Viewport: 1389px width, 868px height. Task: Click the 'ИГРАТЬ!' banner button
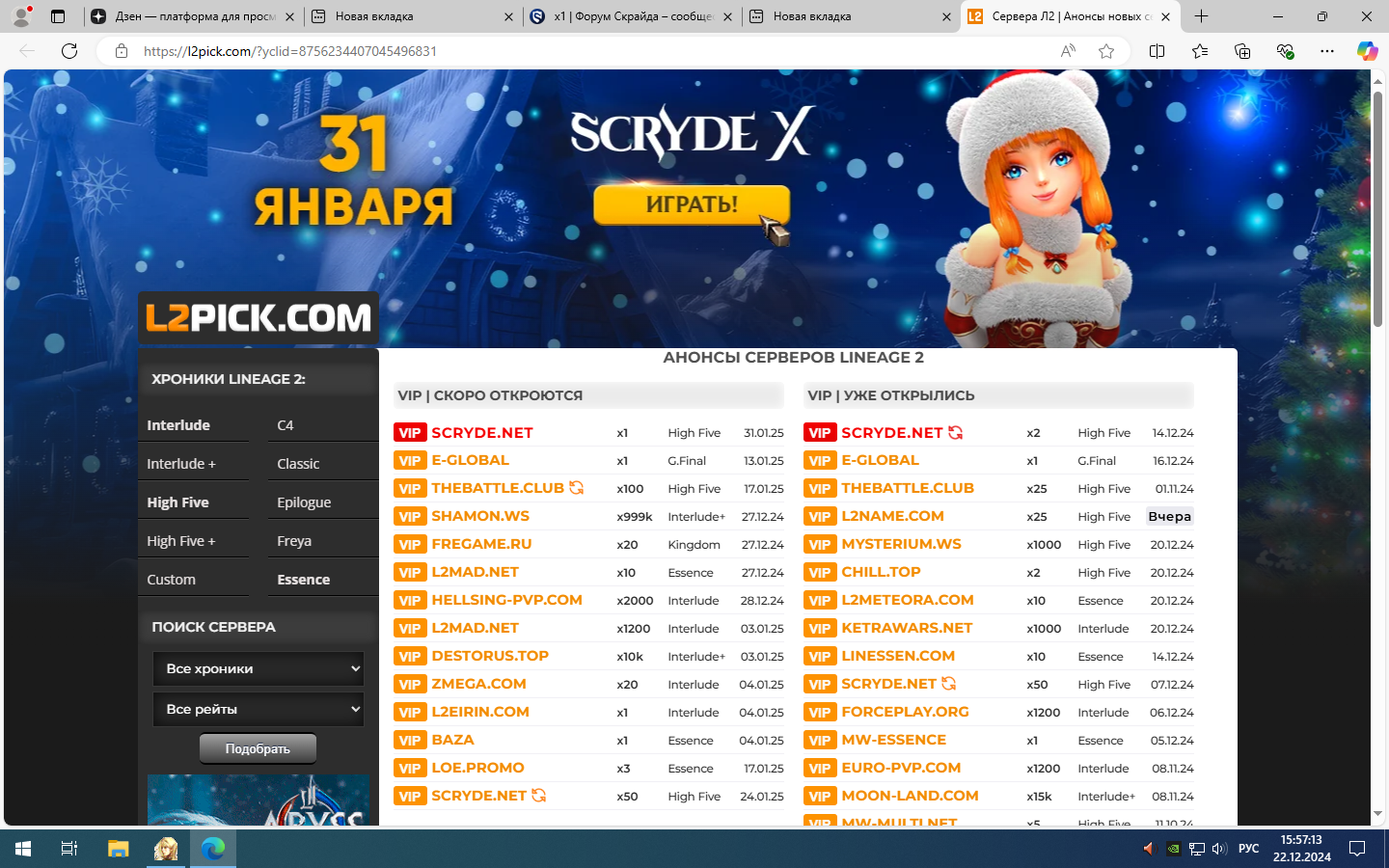[692, 204]
